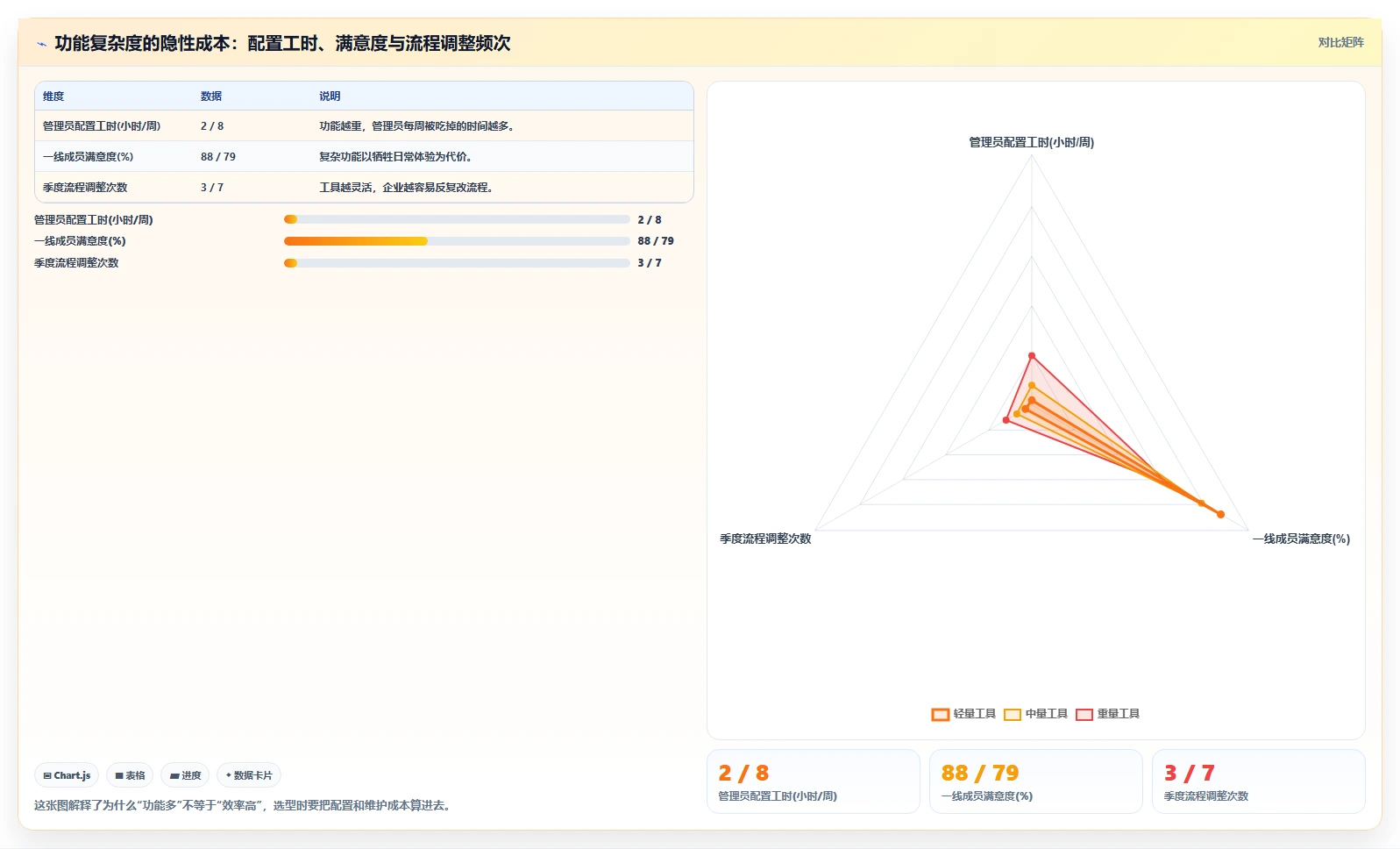
Task: Click the red 重量工具 point on top axis
Action: [1032, 355]
